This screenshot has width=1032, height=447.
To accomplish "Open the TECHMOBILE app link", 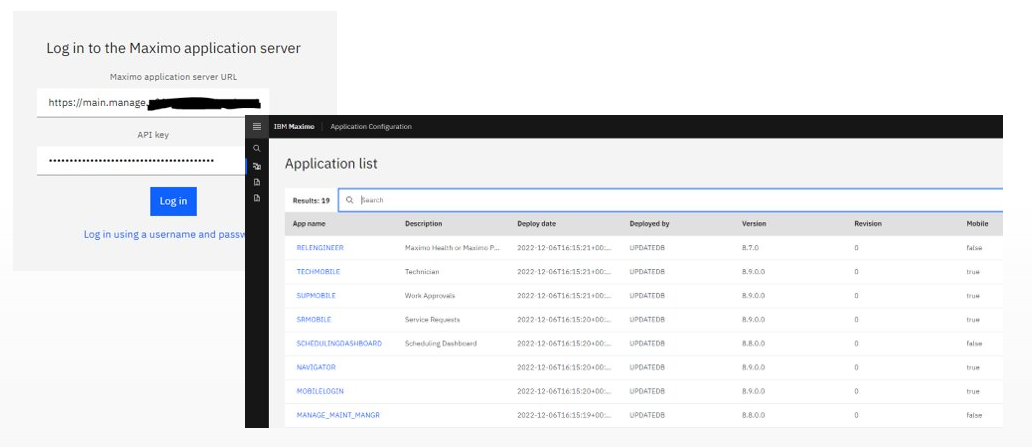I will coord(318,272).
